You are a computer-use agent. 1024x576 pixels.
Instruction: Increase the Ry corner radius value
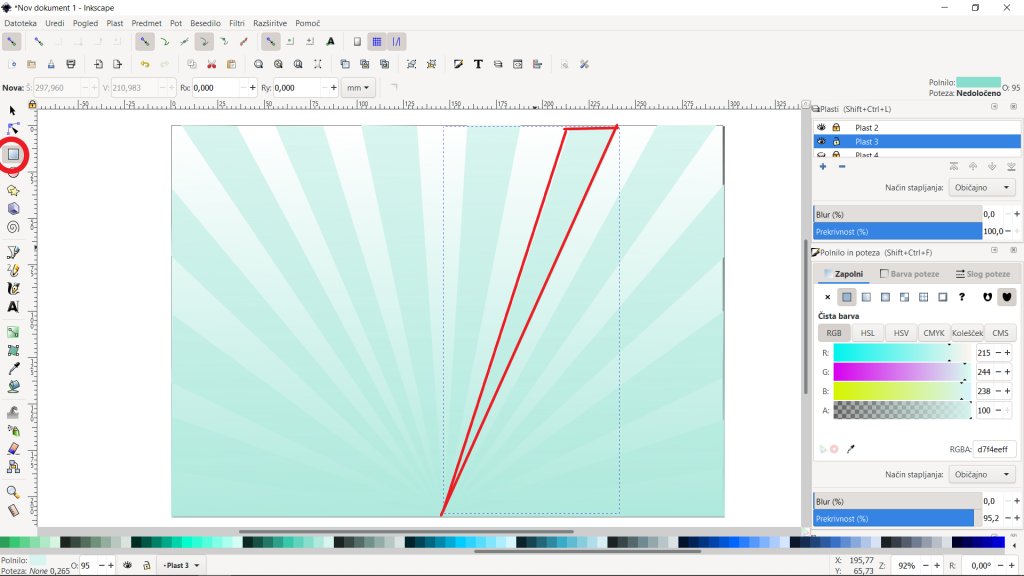(334, 88)
